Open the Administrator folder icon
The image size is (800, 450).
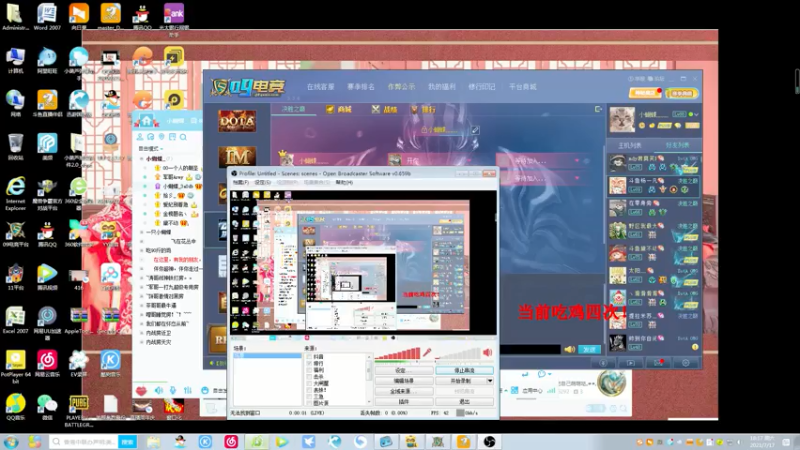pyautogui.click(x=15, y=17)
